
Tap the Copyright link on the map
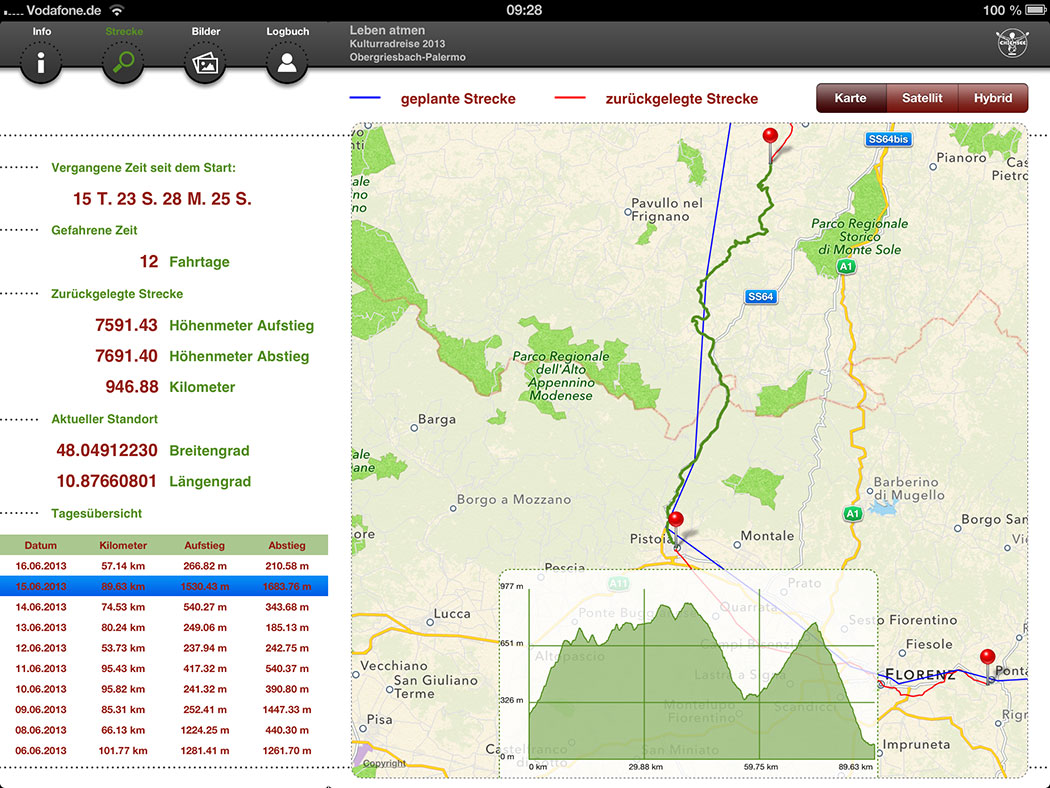click(384, 763)
